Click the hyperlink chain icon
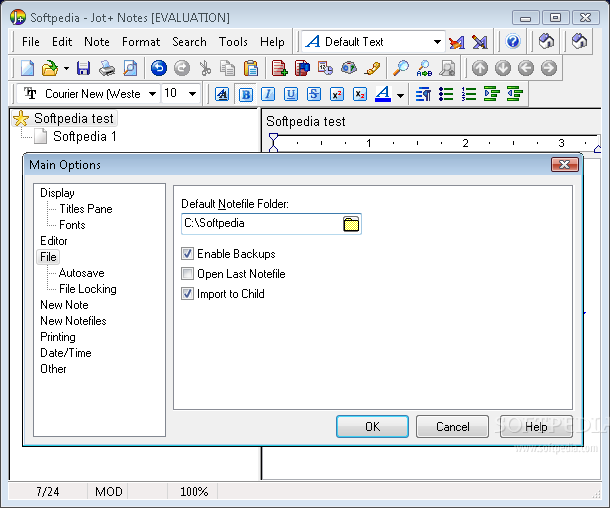Screen dimensions: 610x508 [372, 68]
